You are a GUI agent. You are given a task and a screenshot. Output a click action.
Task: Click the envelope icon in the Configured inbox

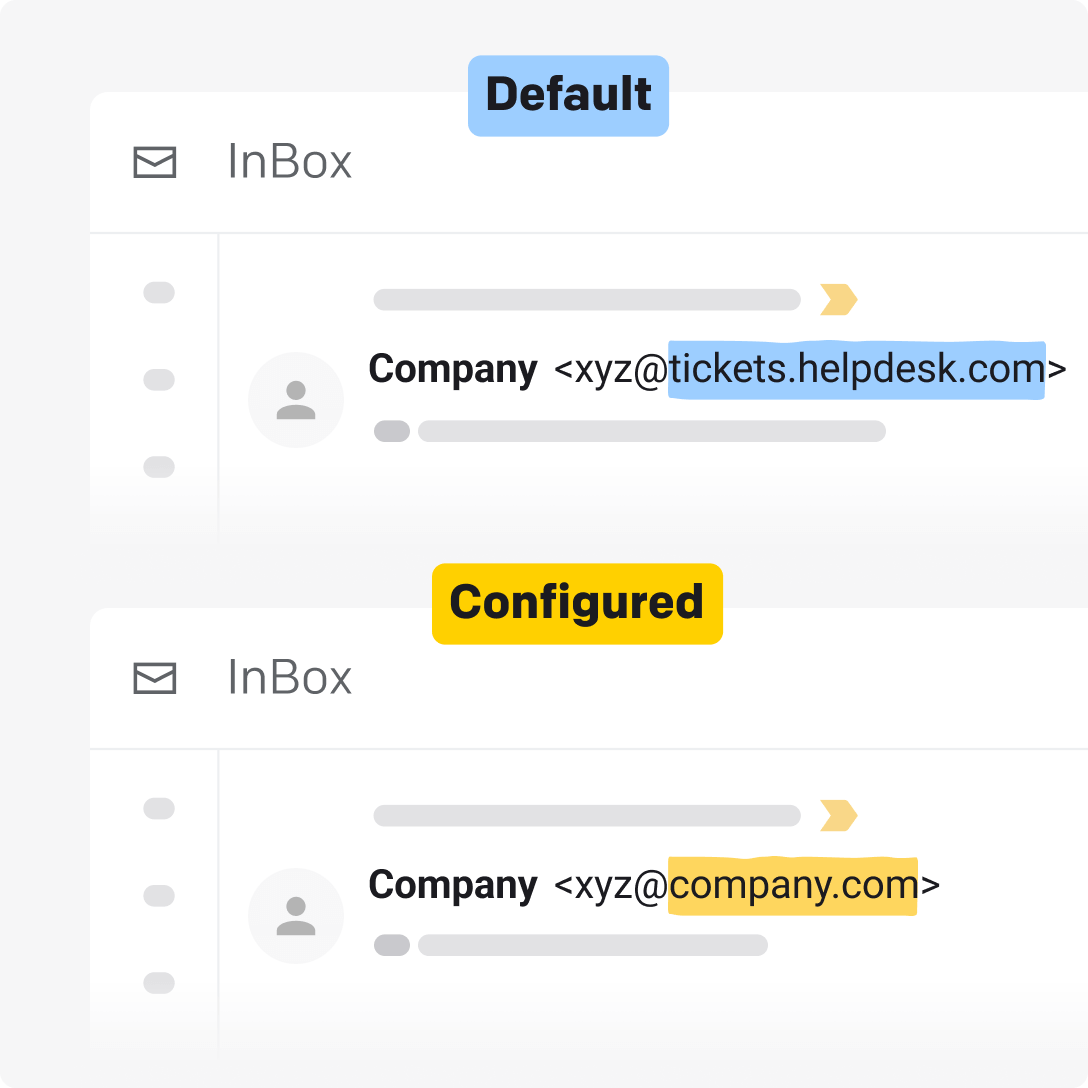(155, 678)
